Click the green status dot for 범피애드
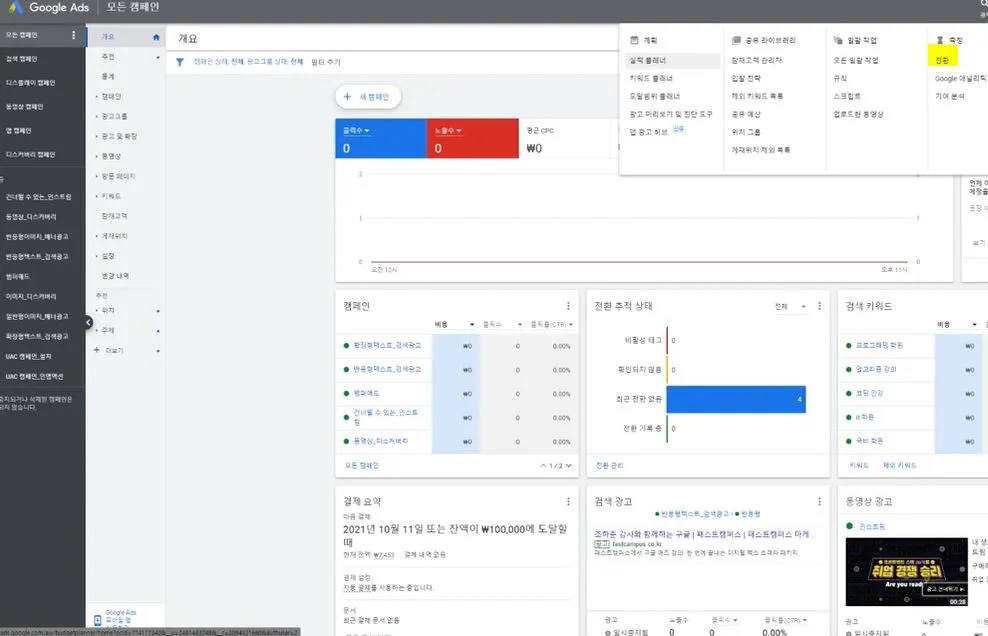Image resolution: width=988 pixels, height=636 pixels. (x=346, y=393)
